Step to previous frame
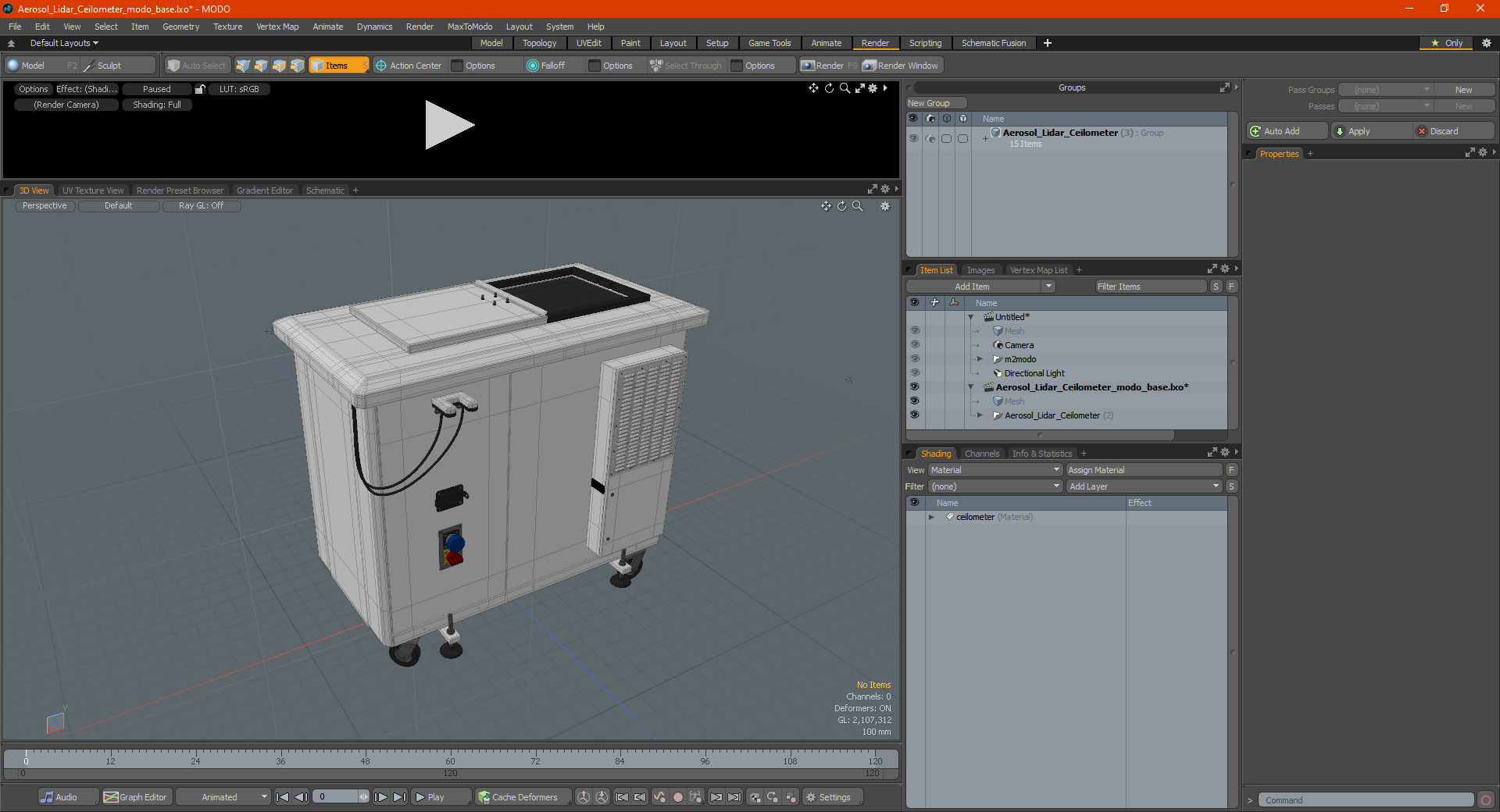The image size is (1500, 812). click(x=301, y=797)
